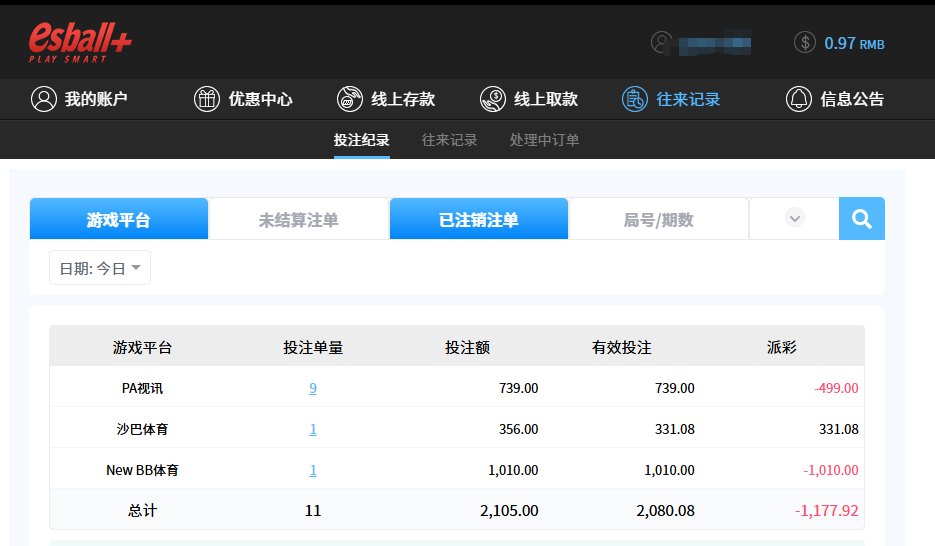Click the 线上取款 withdrawal icon
This screenshot has height=546, width=935.
(493, 99)
